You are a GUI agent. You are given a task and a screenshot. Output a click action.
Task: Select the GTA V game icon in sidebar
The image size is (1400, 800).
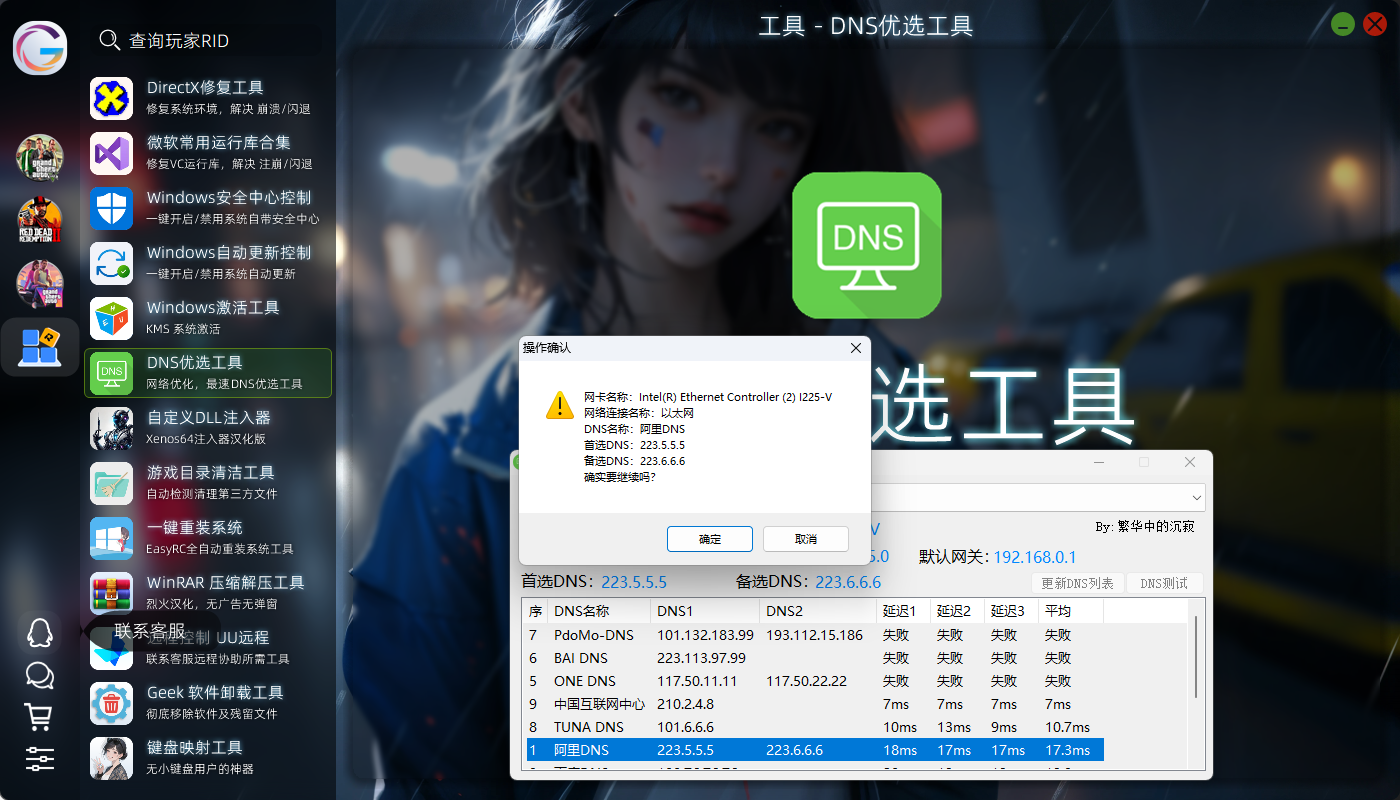tap(40, 157)
